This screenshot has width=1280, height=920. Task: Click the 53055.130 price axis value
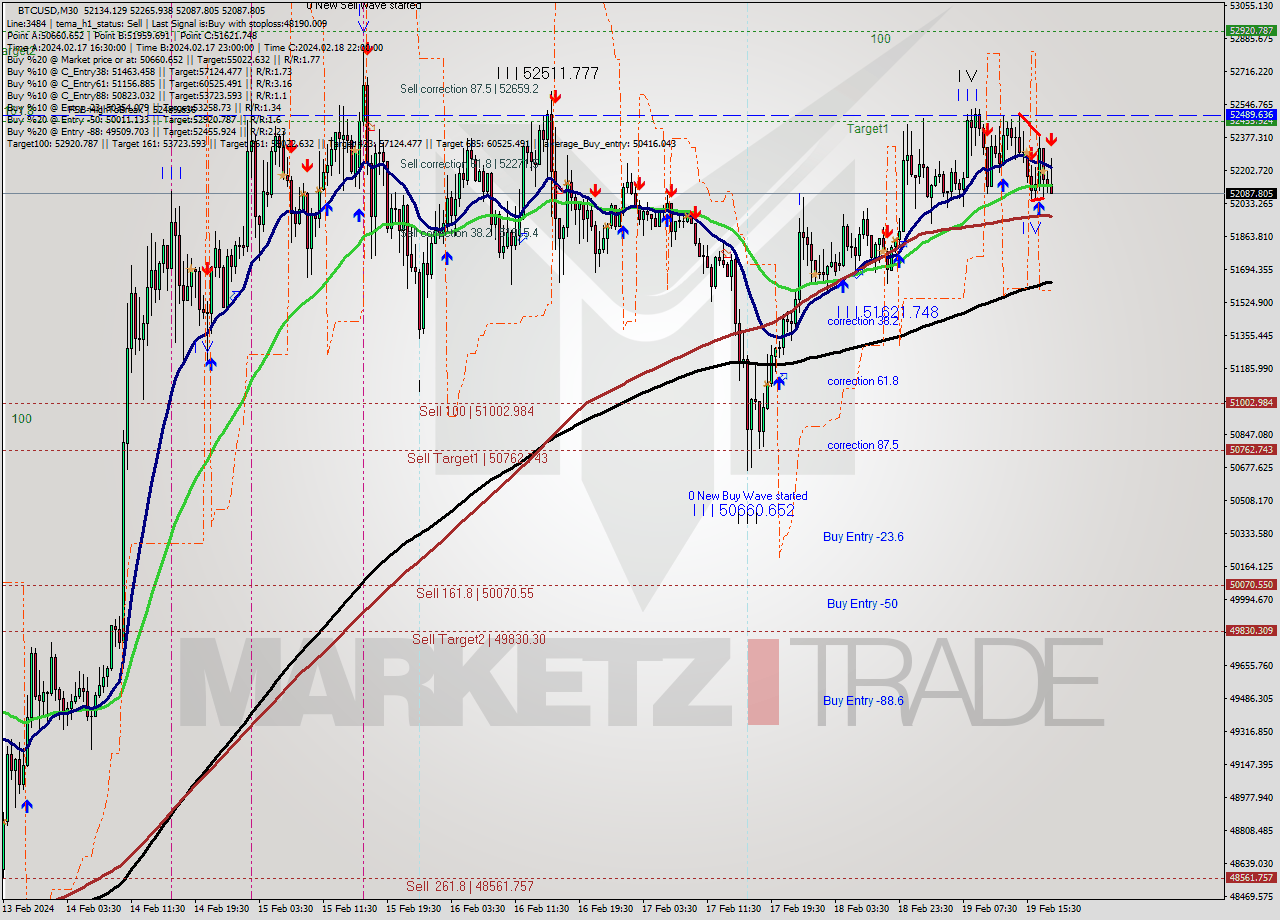coord(1251,5)
